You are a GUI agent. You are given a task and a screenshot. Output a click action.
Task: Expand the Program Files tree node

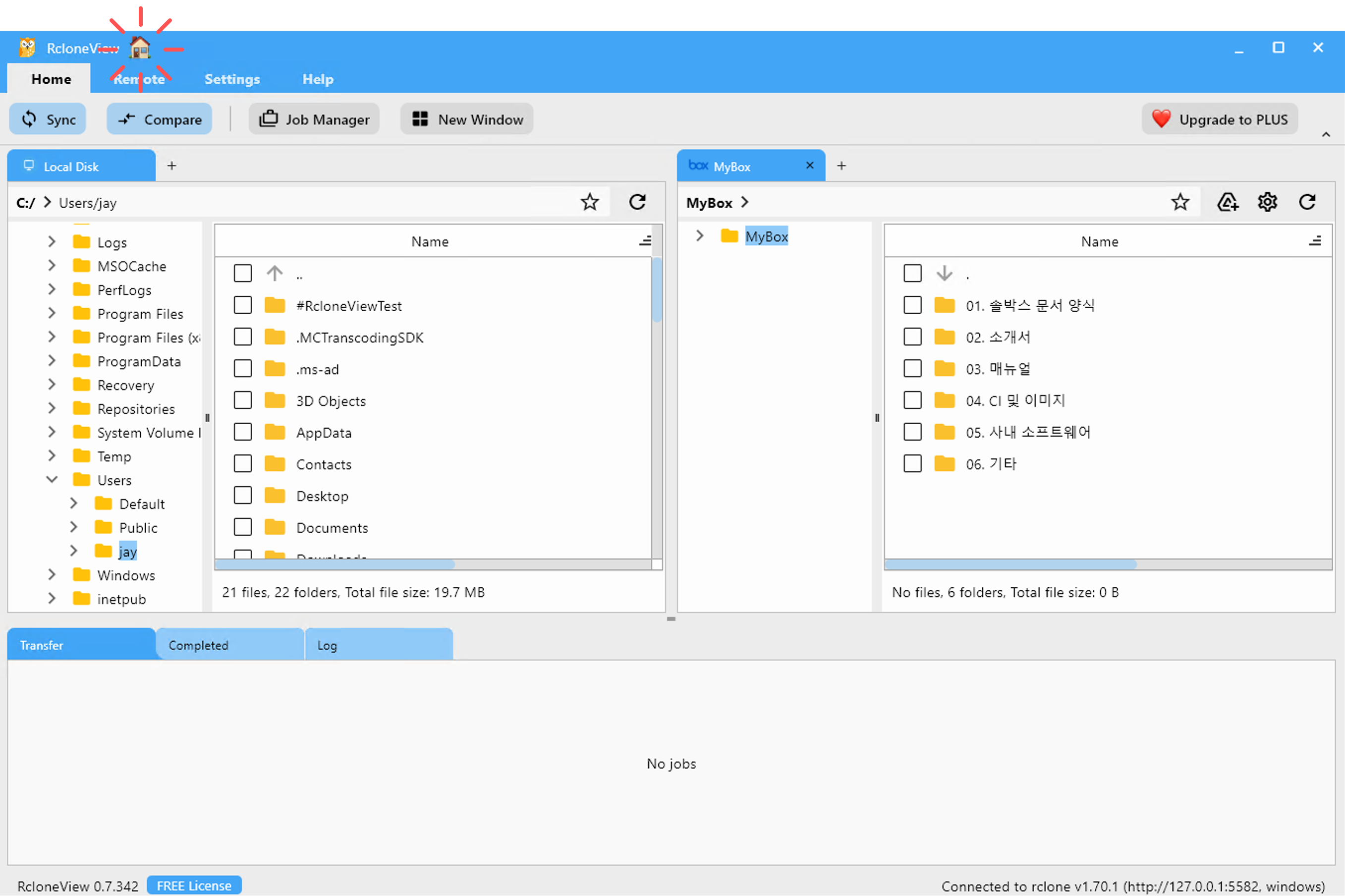click(52, 313)
